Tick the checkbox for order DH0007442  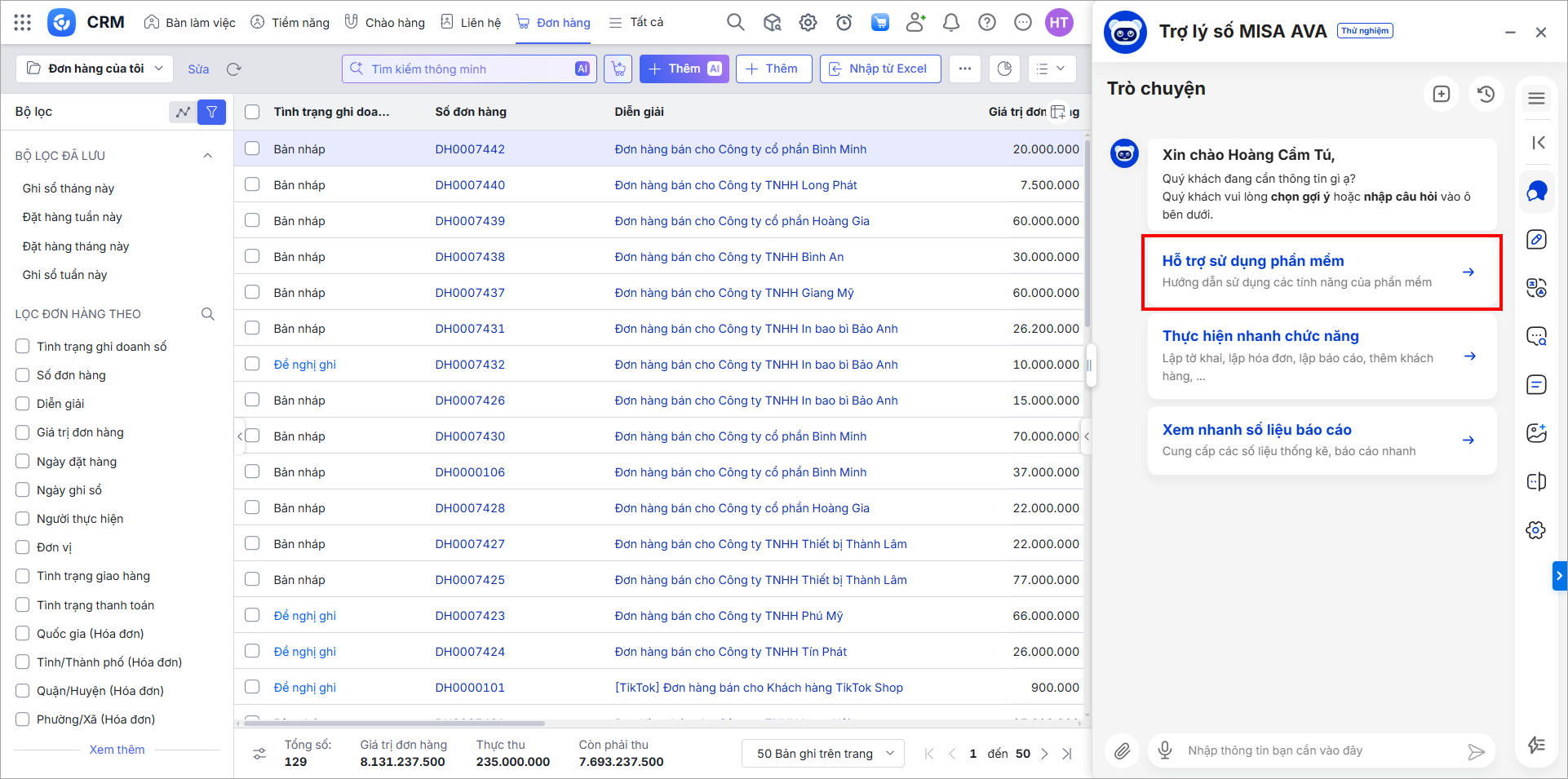252,148
